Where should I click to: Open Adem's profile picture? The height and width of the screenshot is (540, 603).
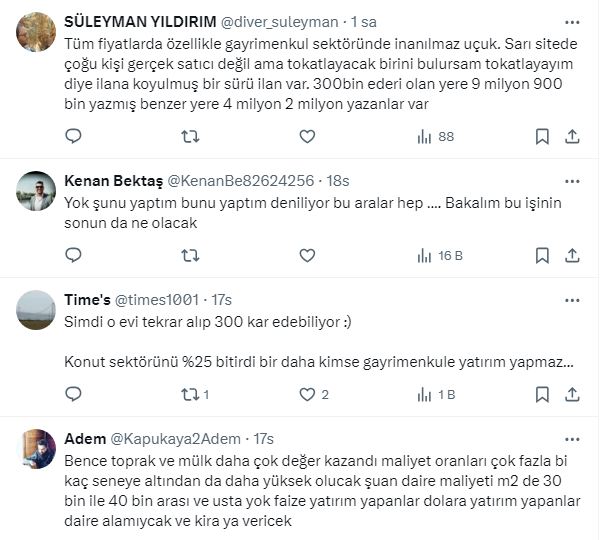(37, 448)
